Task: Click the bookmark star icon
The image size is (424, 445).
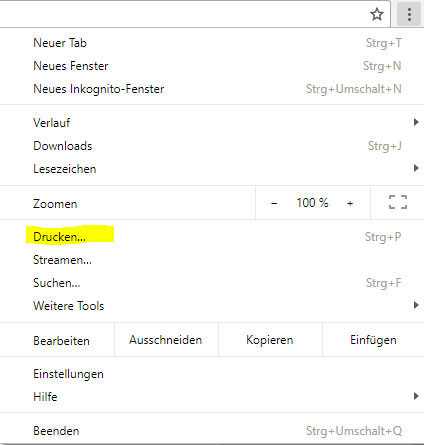Action: 377,14
